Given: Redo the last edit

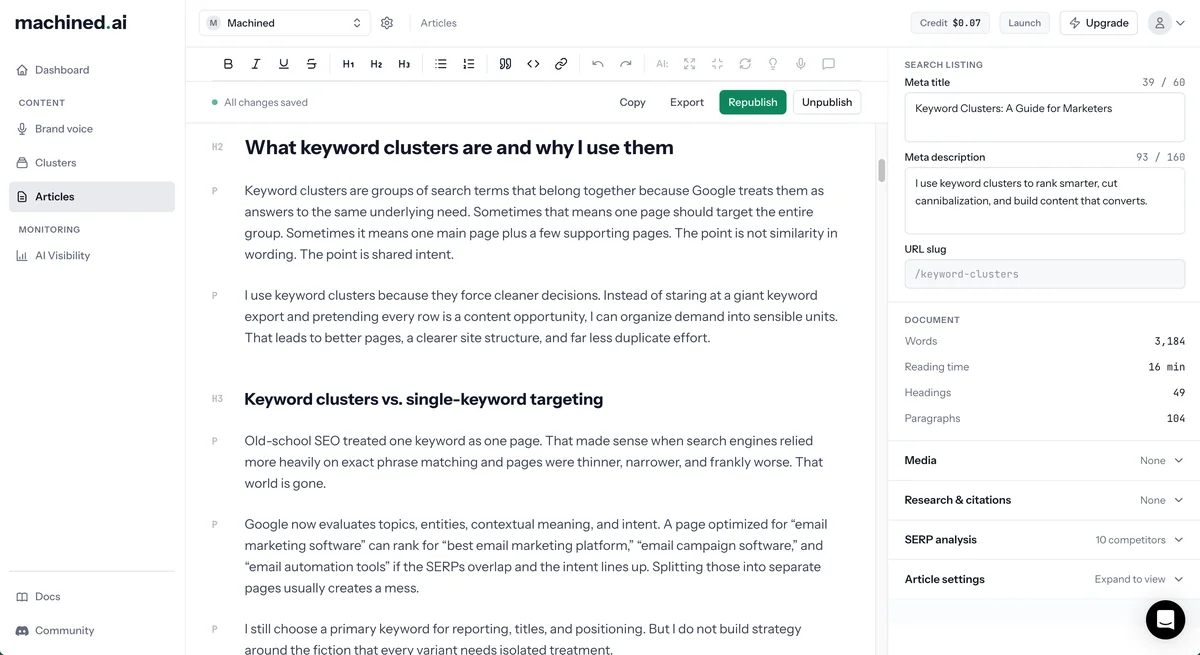Looking at the screenshot, I should 626,64.
